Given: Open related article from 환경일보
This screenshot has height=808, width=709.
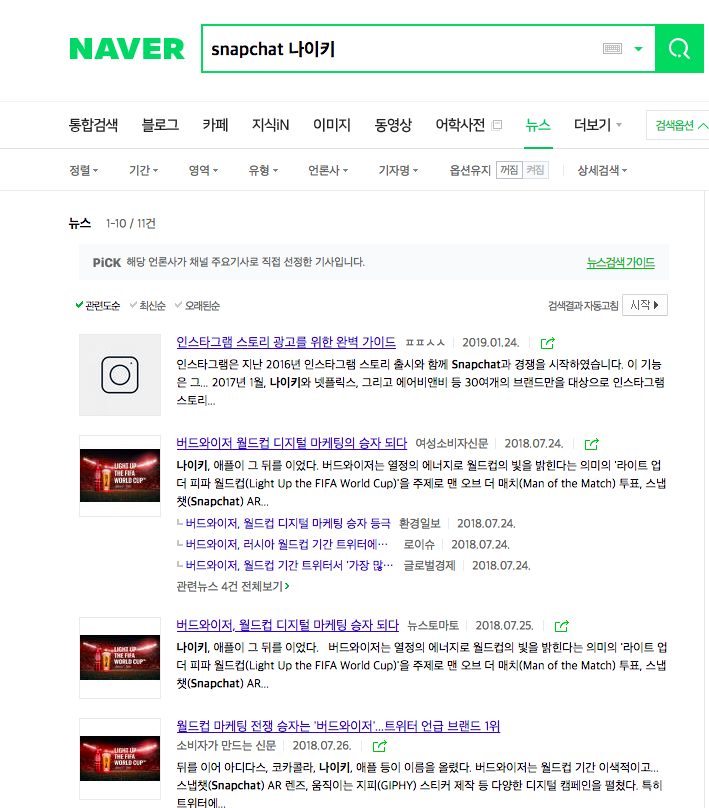Looking at the screenshot, I should 288,524.
